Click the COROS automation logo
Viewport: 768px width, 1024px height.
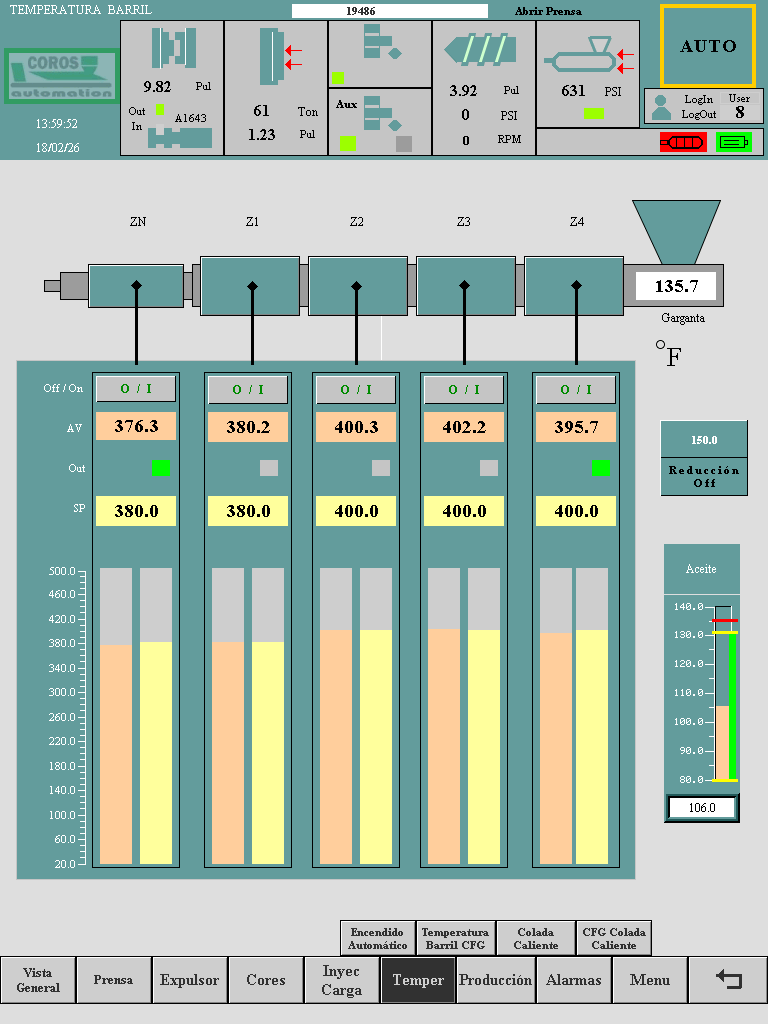61,76
